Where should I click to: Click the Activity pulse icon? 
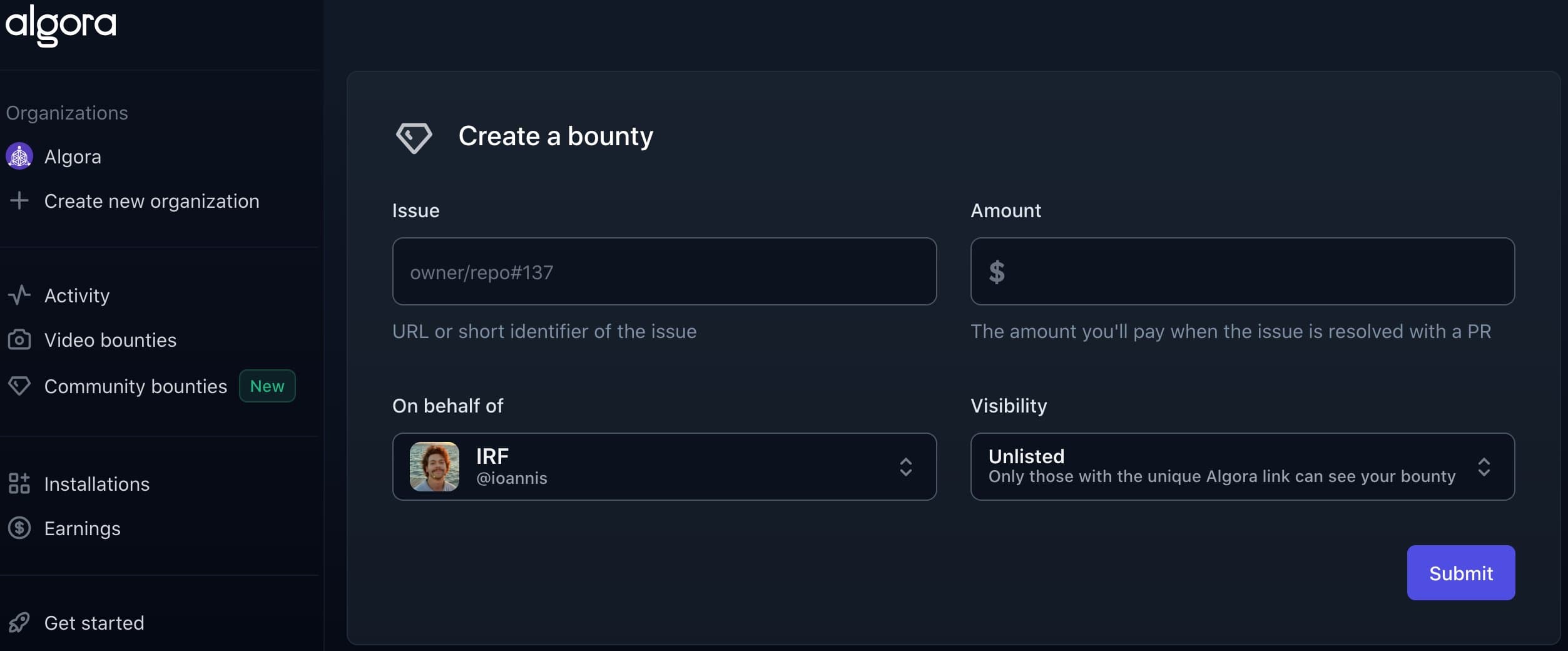point(19,295)
